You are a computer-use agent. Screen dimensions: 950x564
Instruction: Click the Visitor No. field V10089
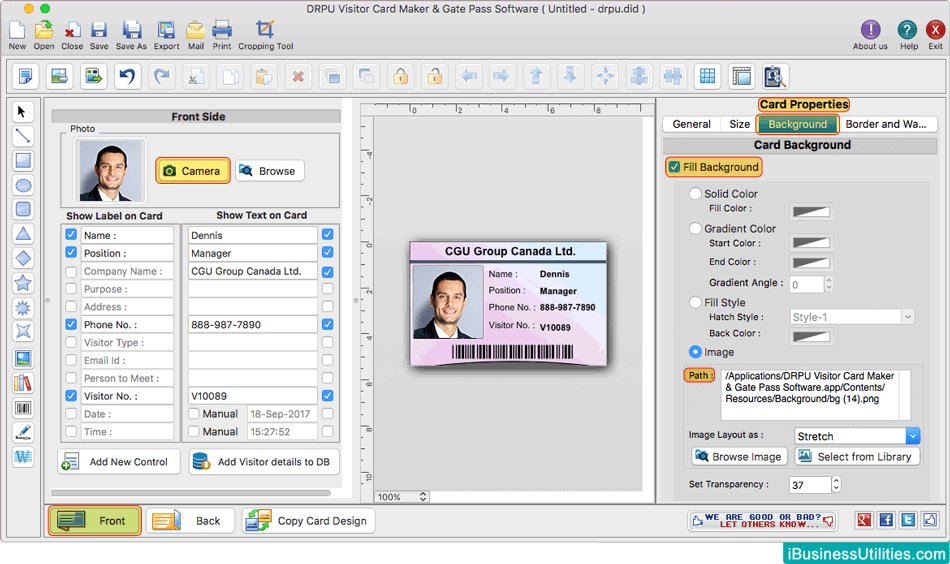click(252, 396)
